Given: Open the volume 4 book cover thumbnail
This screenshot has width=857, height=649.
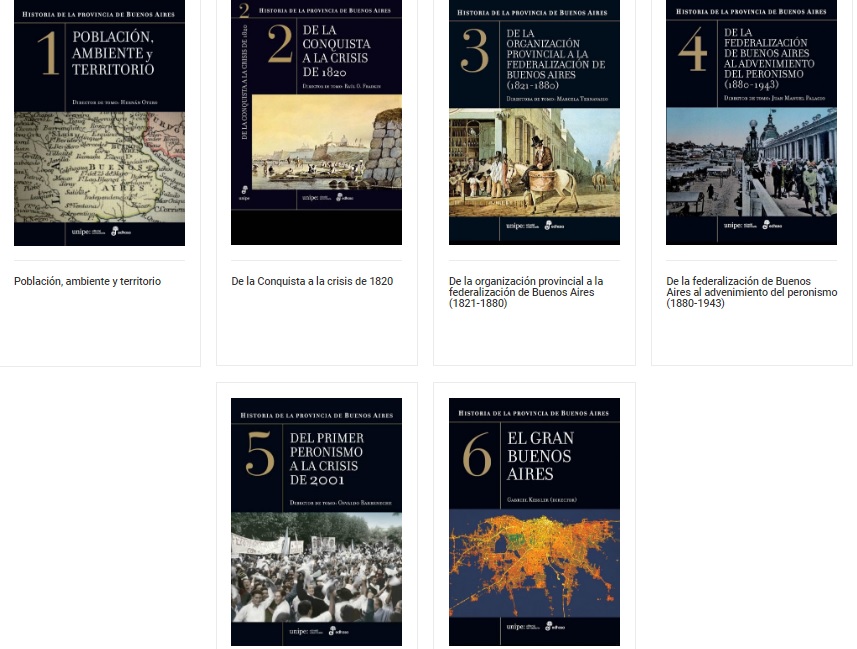Looking at the screenshot, I should click(752, 122).
